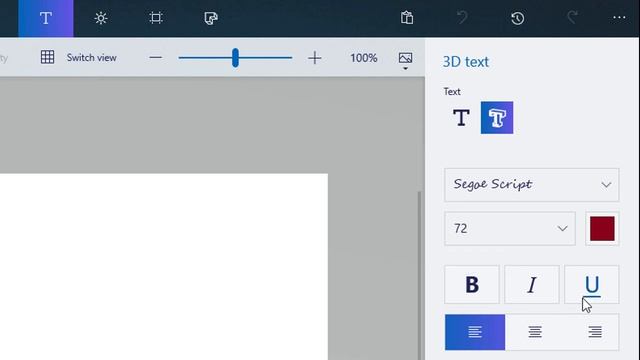Open the Remix 3D library icon
Image resolution: width=640 pixels, height=360 pixels.
click(211, 18)
